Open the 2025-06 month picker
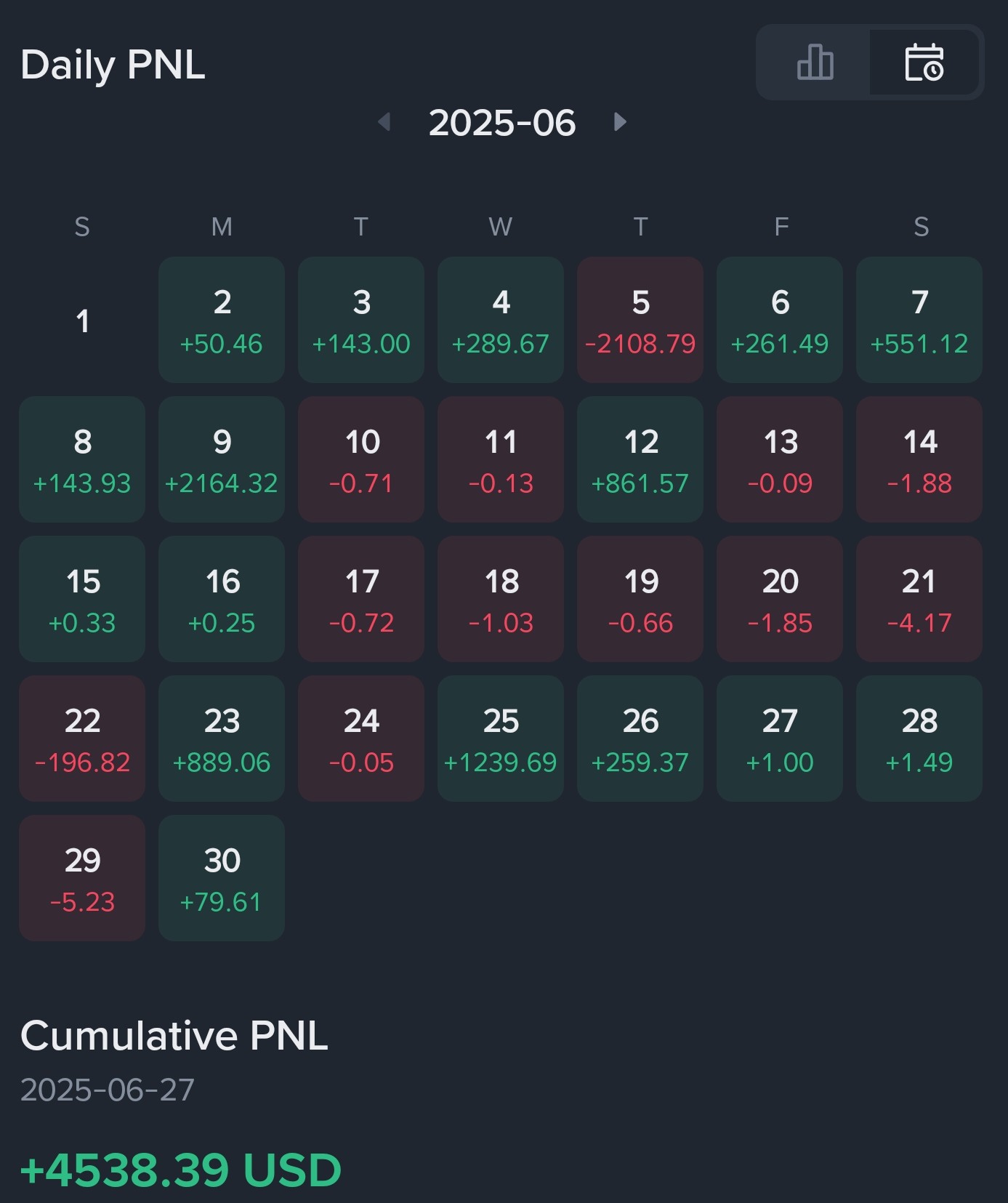 pos(501,123)
